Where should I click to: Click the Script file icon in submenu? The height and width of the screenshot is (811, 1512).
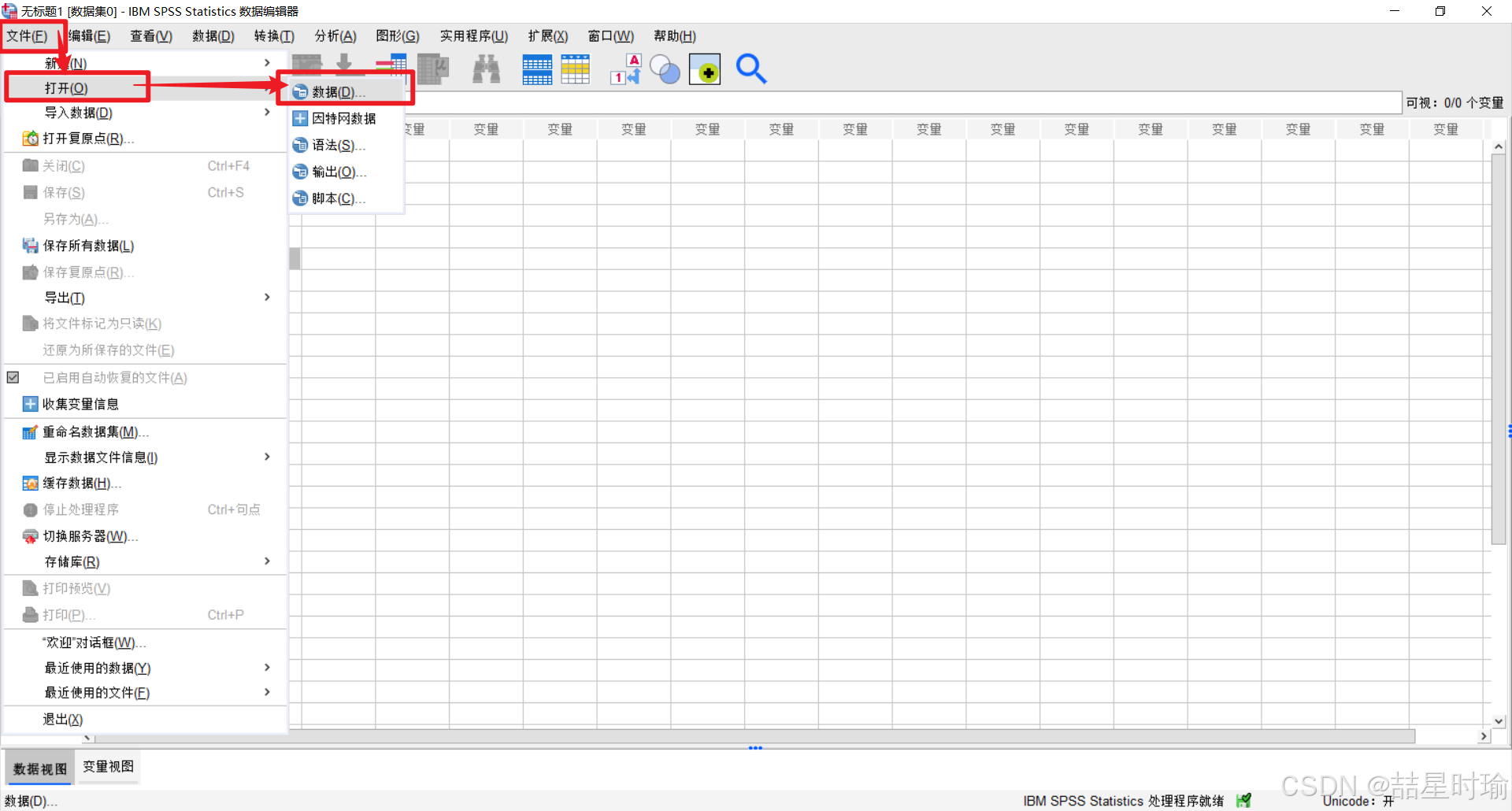pos(300,198)
